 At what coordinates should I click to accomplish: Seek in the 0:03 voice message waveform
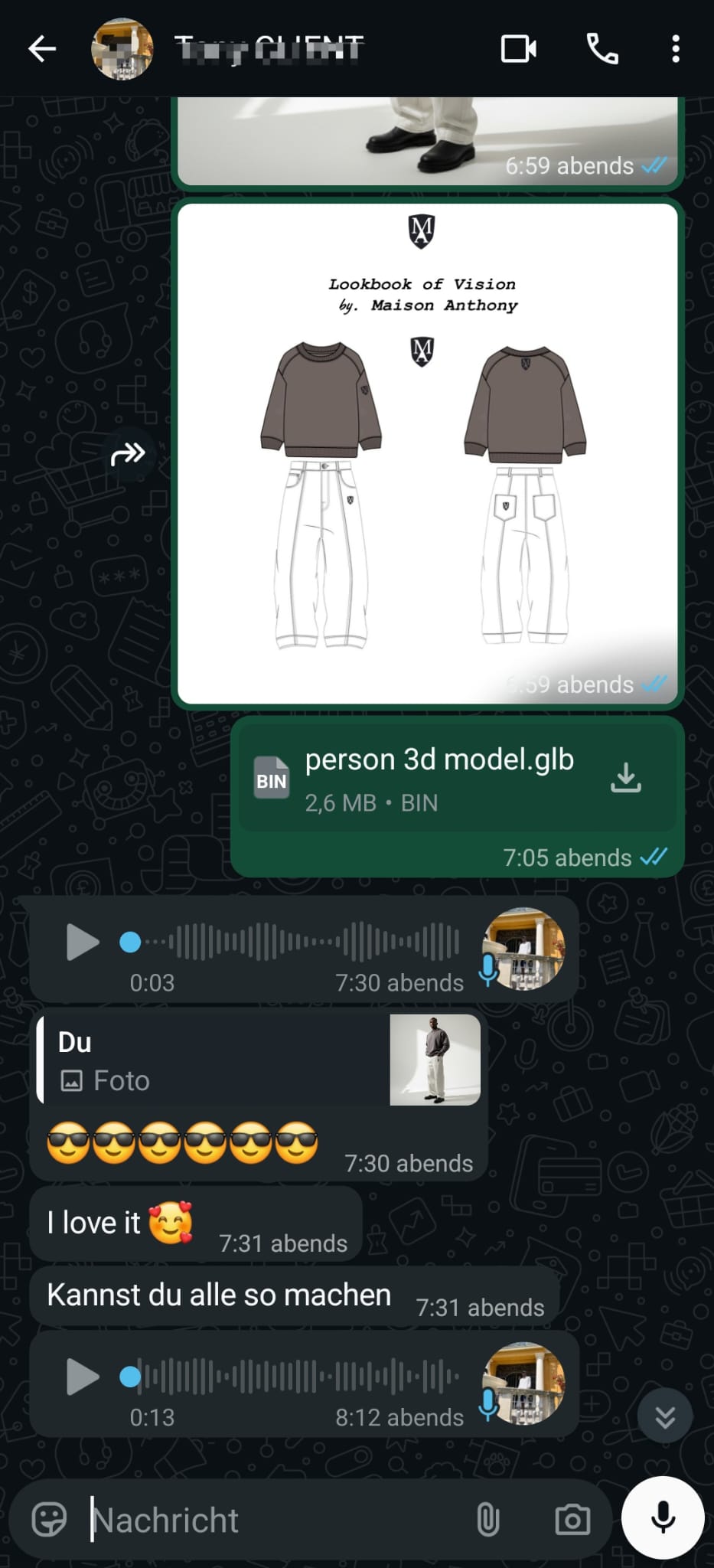click(291, 942)
